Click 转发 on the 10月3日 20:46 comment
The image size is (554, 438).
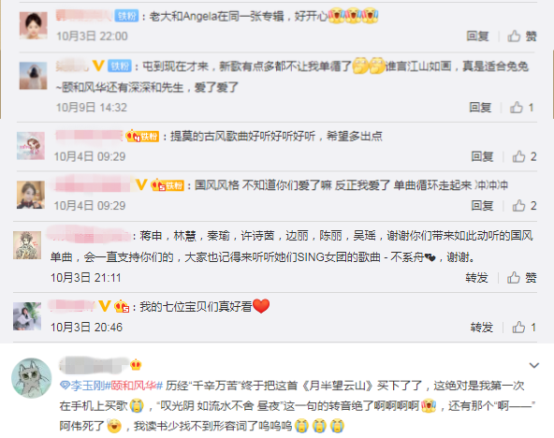point(482,327)
